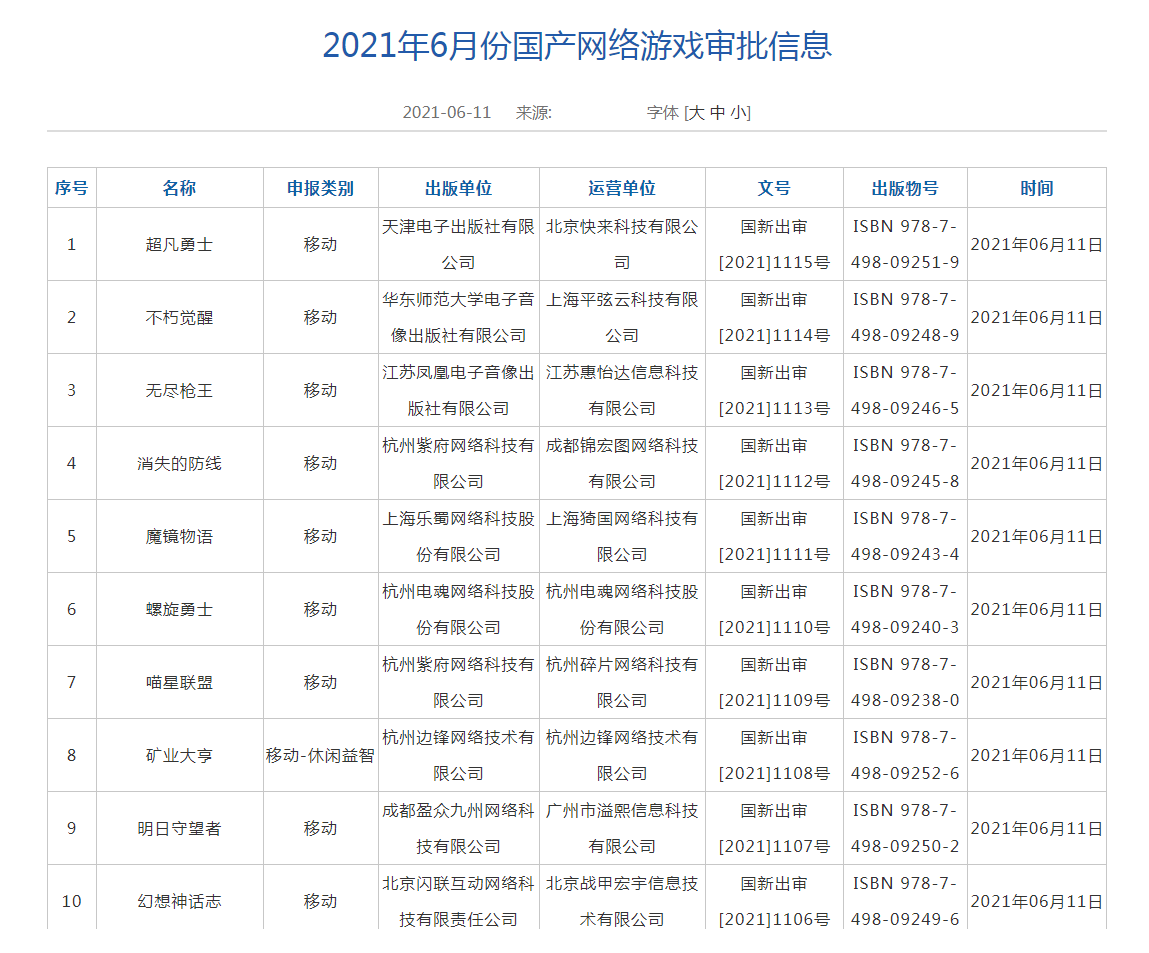Click ISBN ending 498-09243-4
1149x953 pixels.
pyautogui.click(x=905, y=555)
